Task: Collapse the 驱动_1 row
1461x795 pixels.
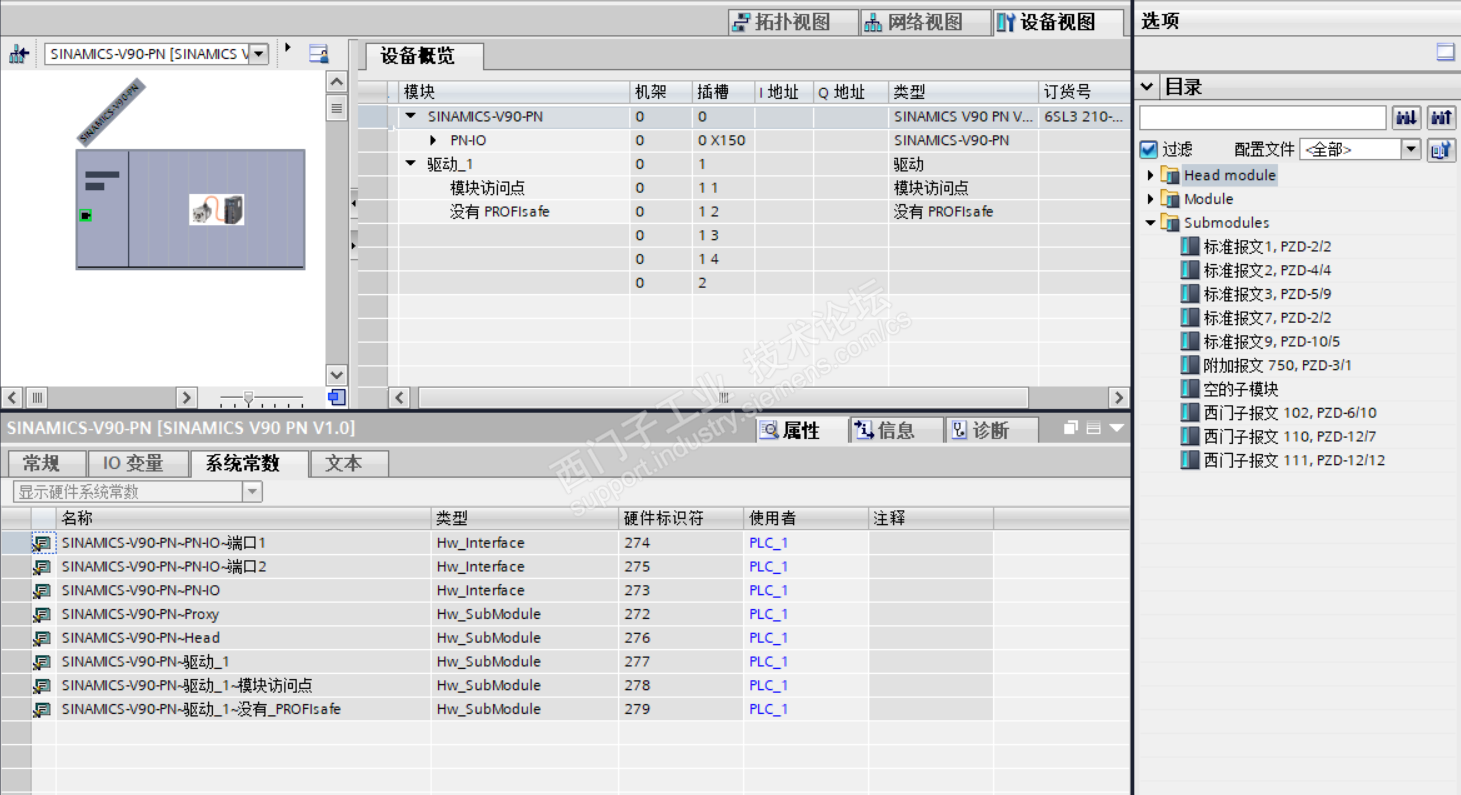Action: point(410,164)
